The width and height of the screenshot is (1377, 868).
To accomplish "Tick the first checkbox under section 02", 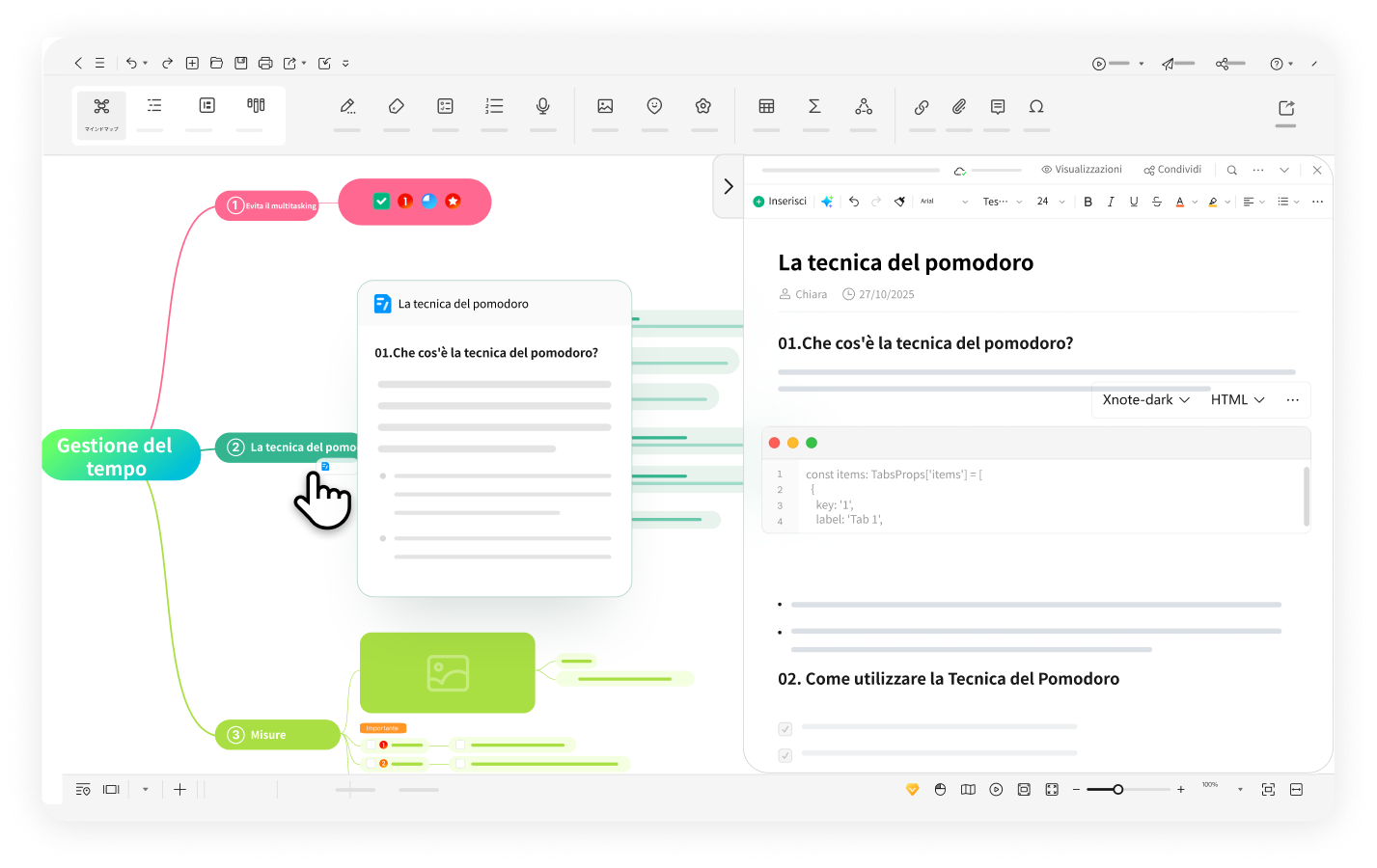I will tap(784, 729).
